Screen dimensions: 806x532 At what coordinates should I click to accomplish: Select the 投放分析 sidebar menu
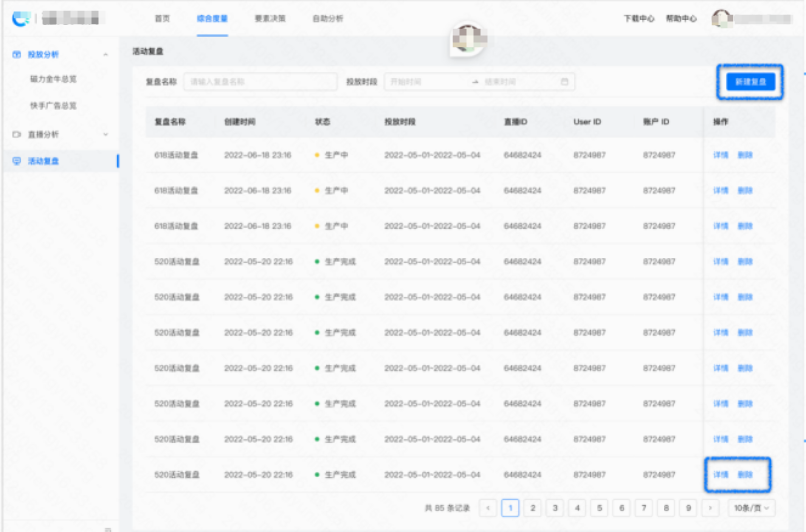click(43, 54)
